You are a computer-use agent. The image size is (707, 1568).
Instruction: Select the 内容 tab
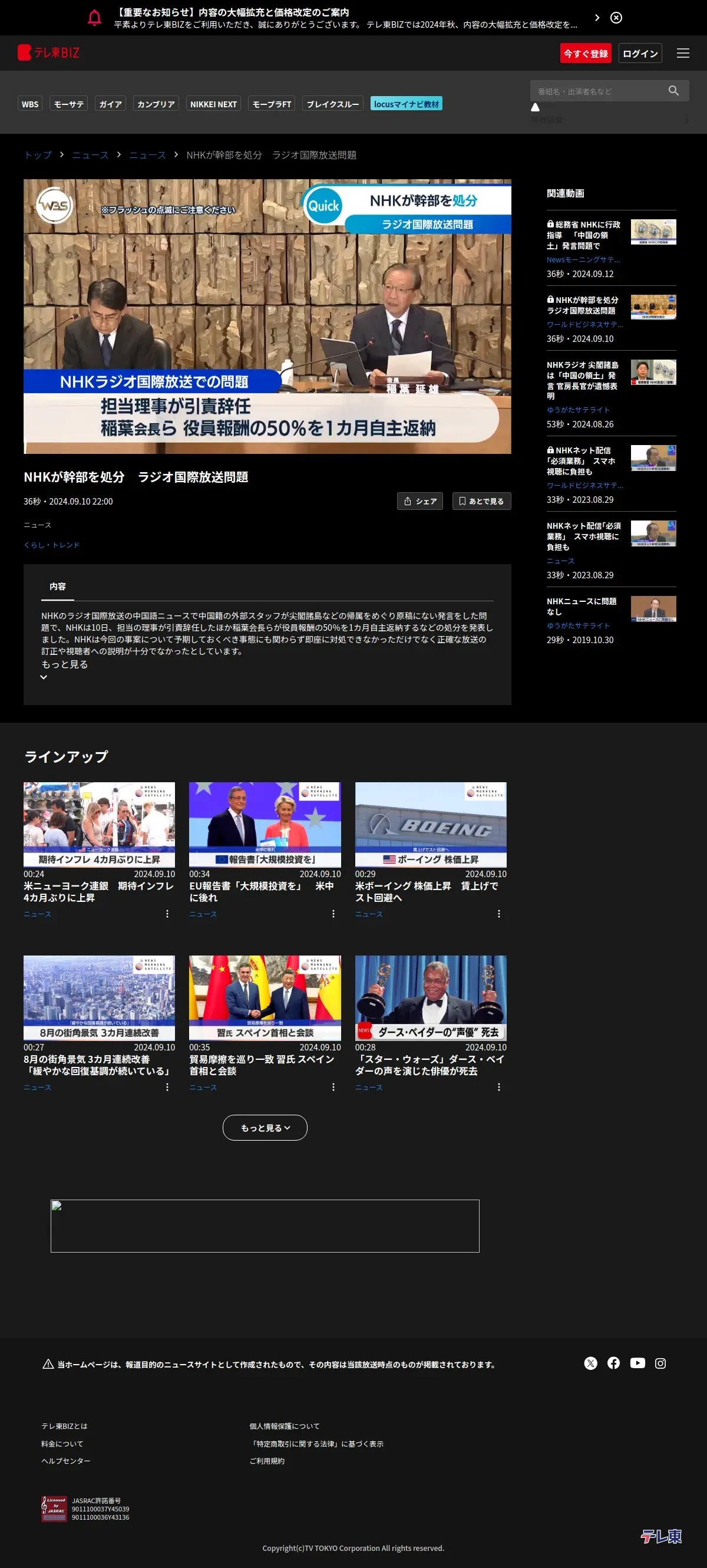tap(58, 586)
